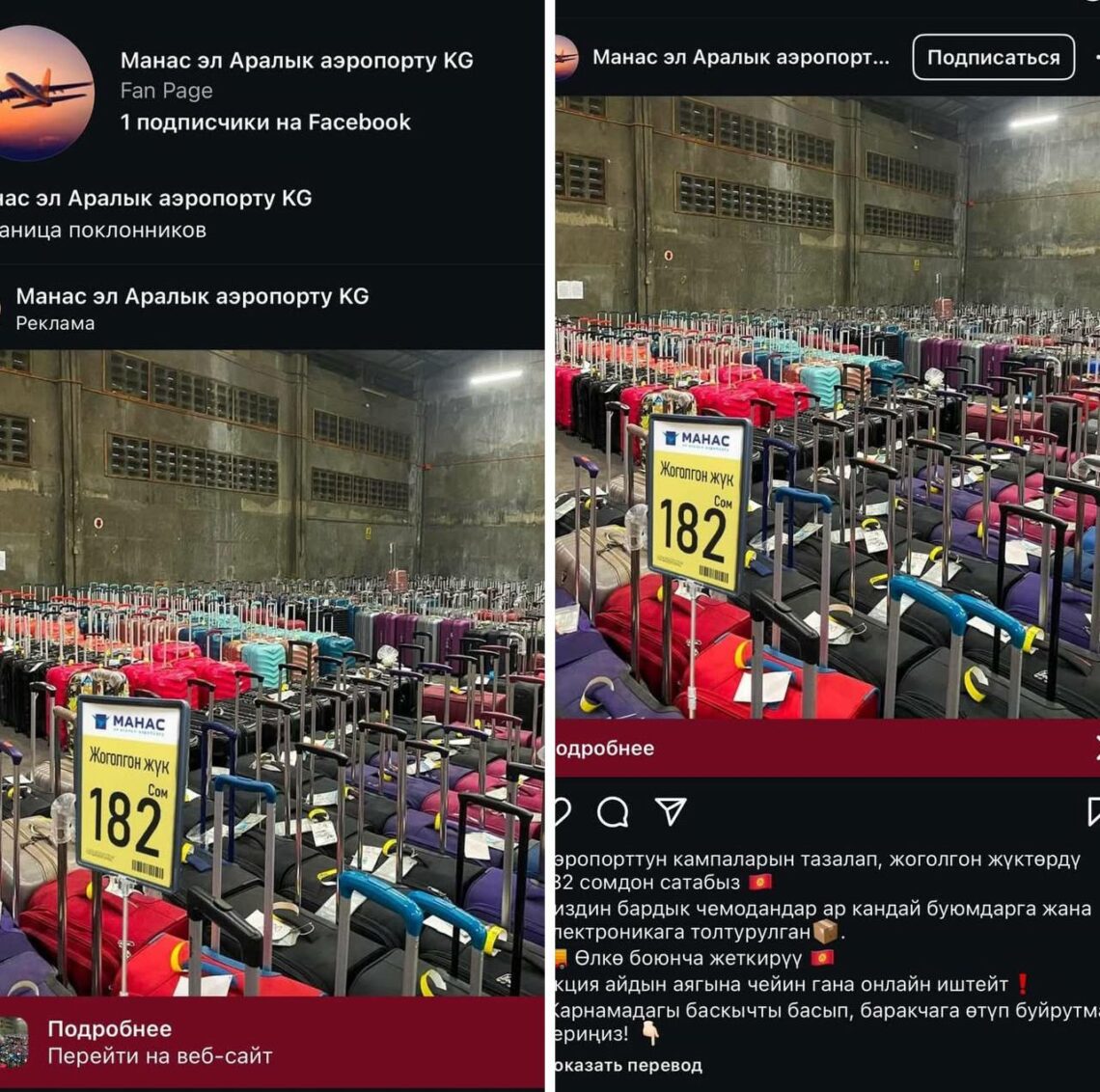Click 1 подписчики на Facebook text
The image size is (1100, 1092).
point(265,123)
